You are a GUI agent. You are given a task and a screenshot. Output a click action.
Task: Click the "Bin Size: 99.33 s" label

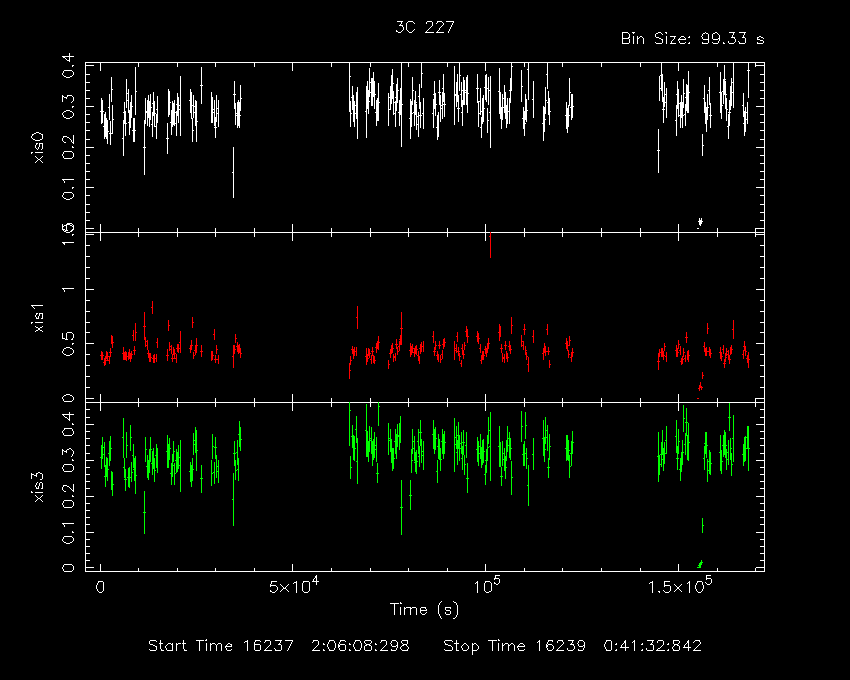click(x=692, y=39)
